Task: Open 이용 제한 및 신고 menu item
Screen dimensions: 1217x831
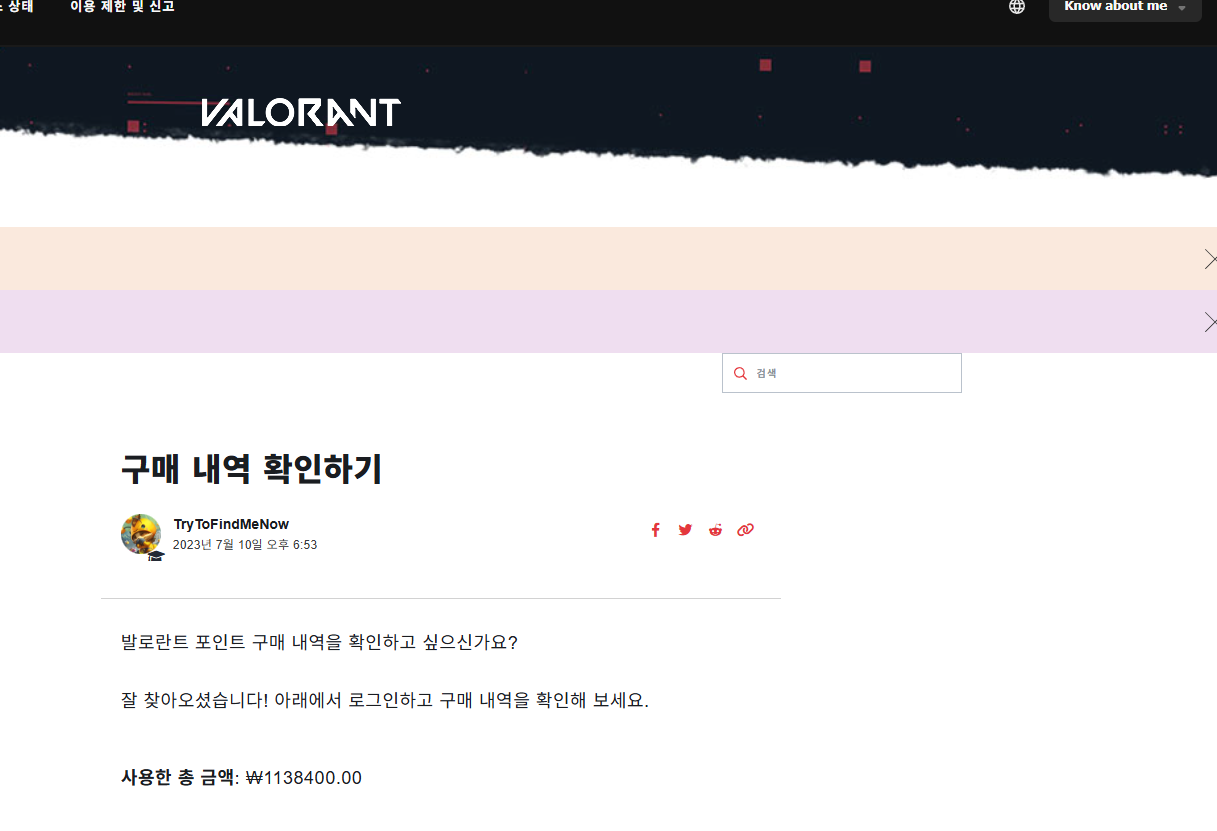Action: point(123,7)
